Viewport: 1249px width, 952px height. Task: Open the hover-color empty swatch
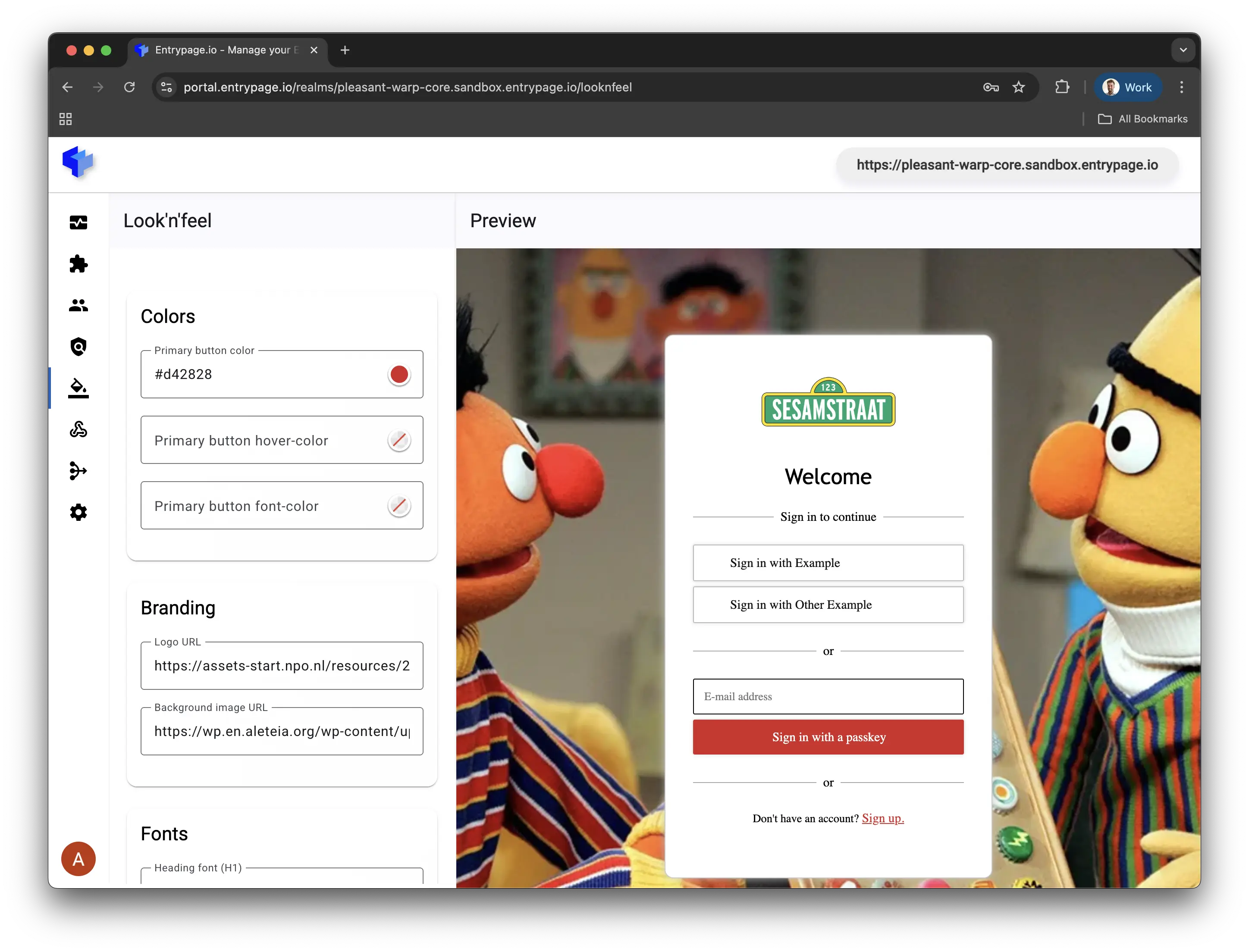(399, 440)
